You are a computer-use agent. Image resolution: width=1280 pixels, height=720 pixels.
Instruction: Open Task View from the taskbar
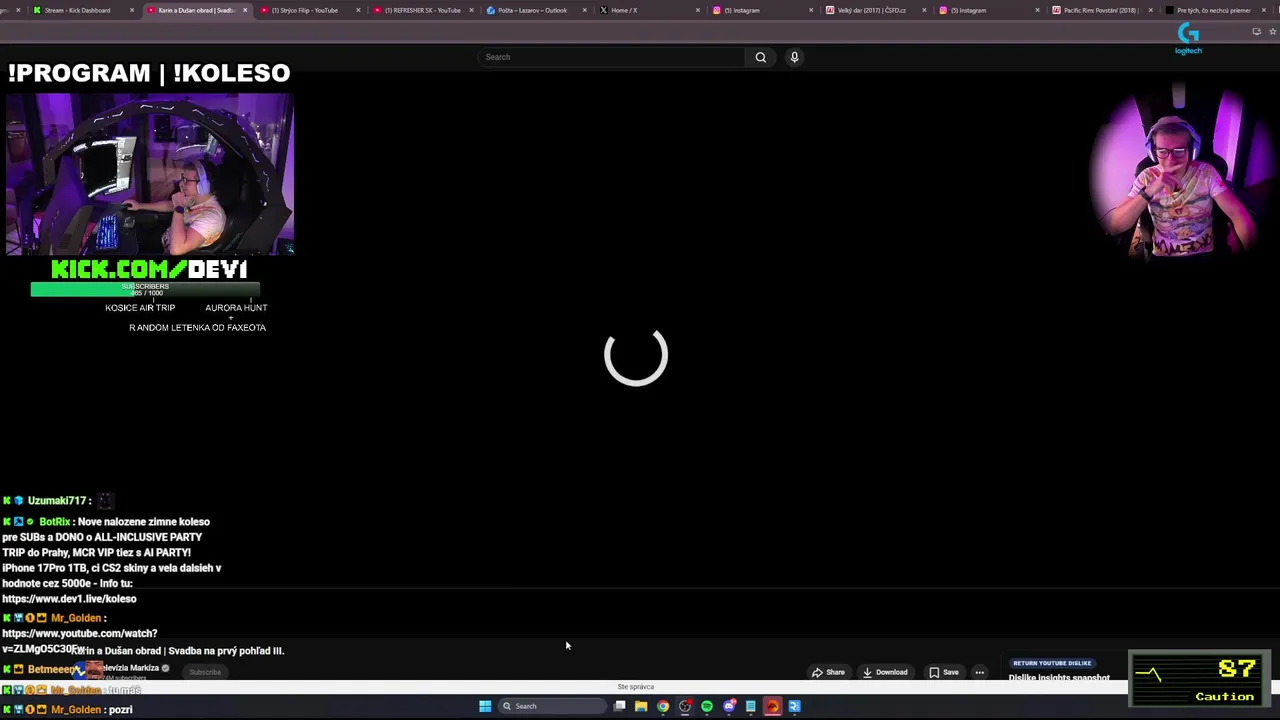pyautogui.click(x=620, y=706)
